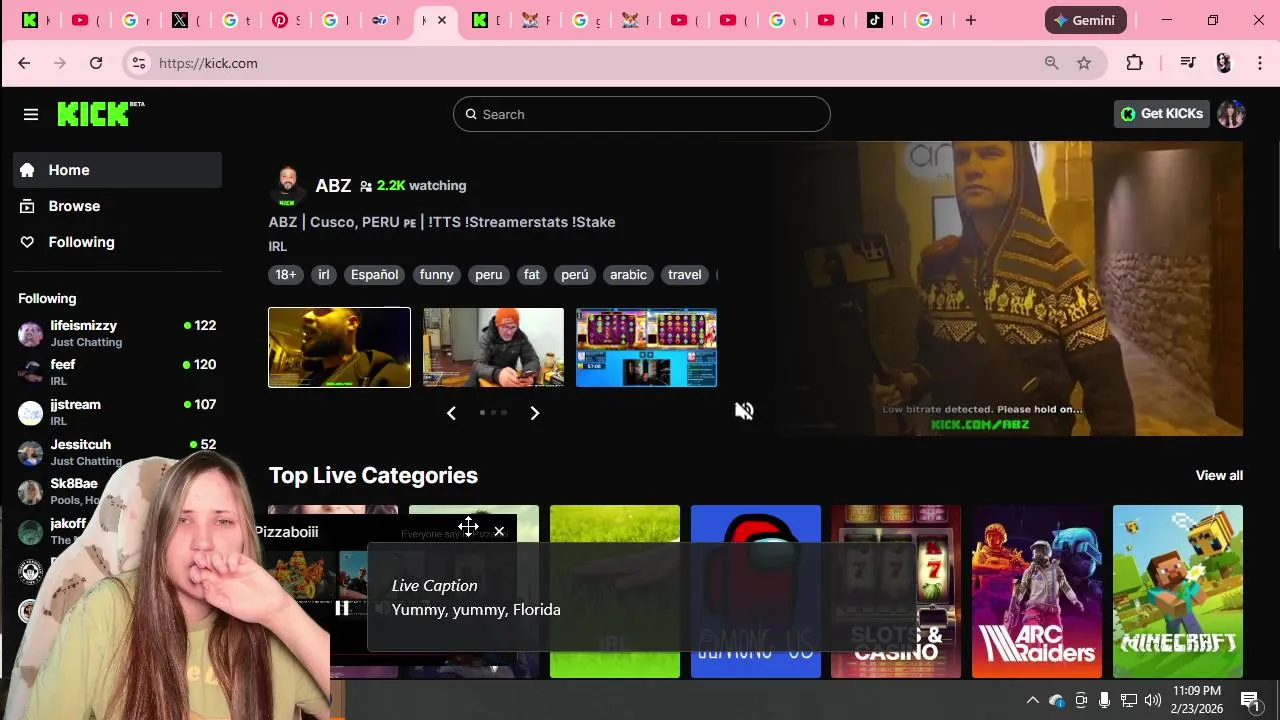Open the hamburger sidebar menu
This screenshot has width=1280, height=720.
click(x=31, y=114)
